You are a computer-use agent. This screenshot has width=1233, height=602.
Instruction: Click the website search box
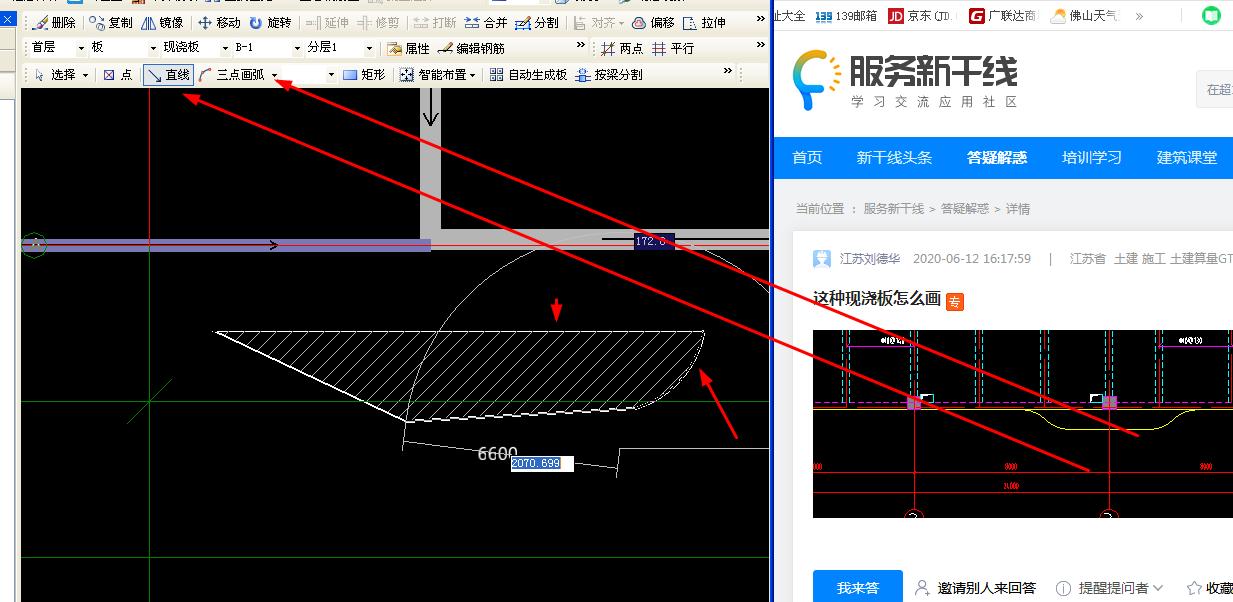[x=1214, y=89]
